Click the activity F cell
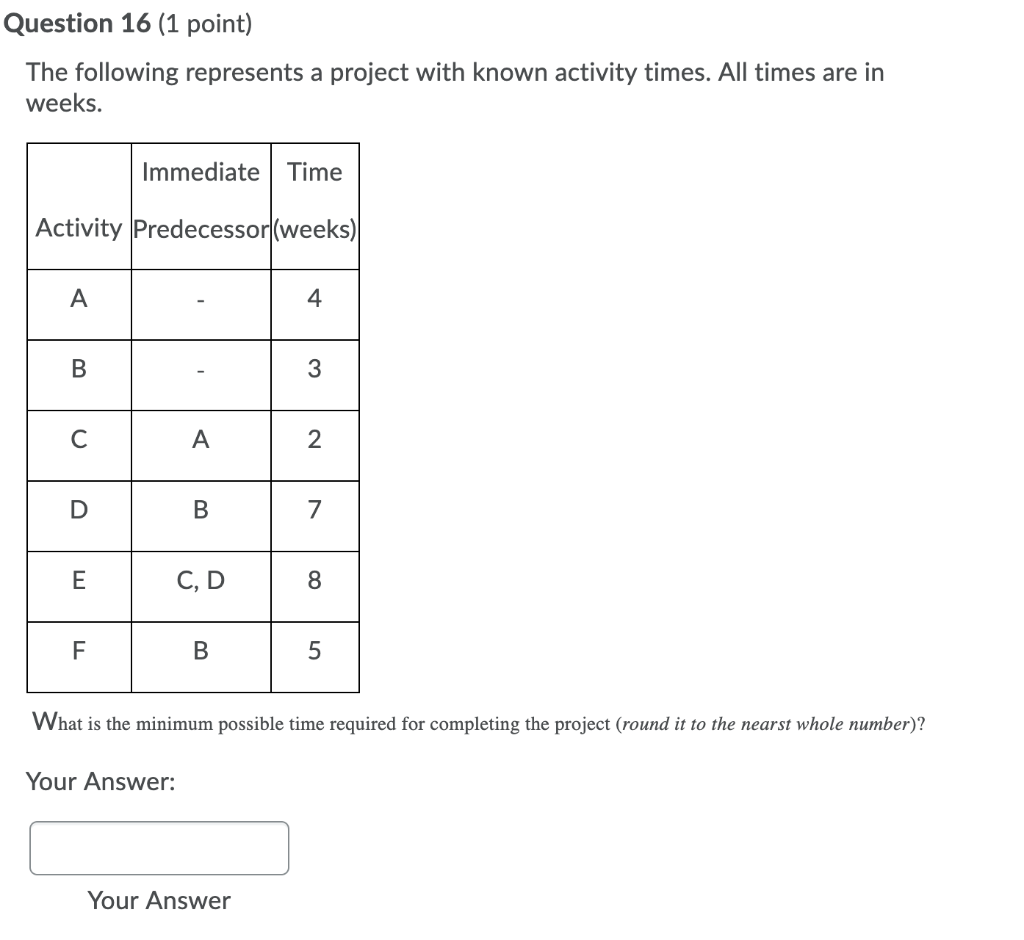1024x940 pixels. point(79,656)
